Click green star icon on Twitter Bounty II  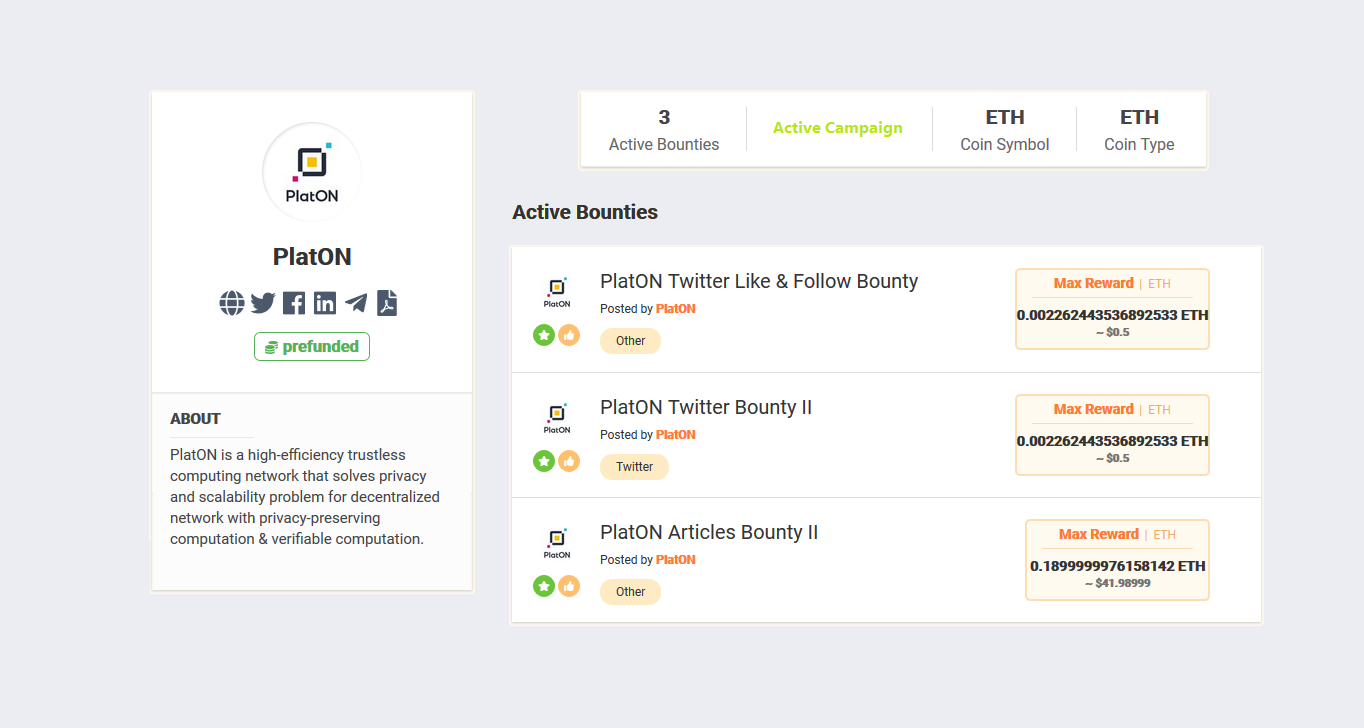click(x=544, y=461)
